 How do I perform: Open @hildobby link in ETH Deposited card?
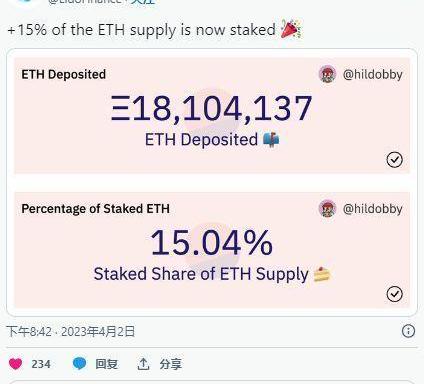373,74
